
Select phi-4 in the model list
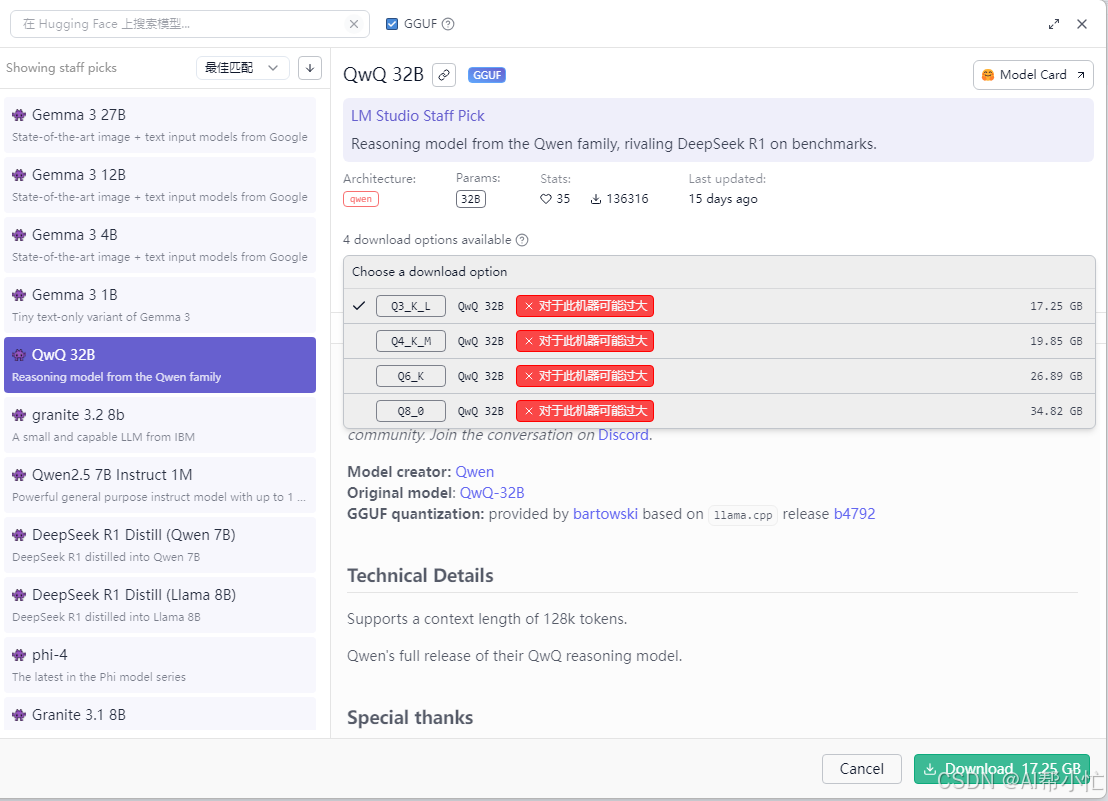[x=160, y=665]
